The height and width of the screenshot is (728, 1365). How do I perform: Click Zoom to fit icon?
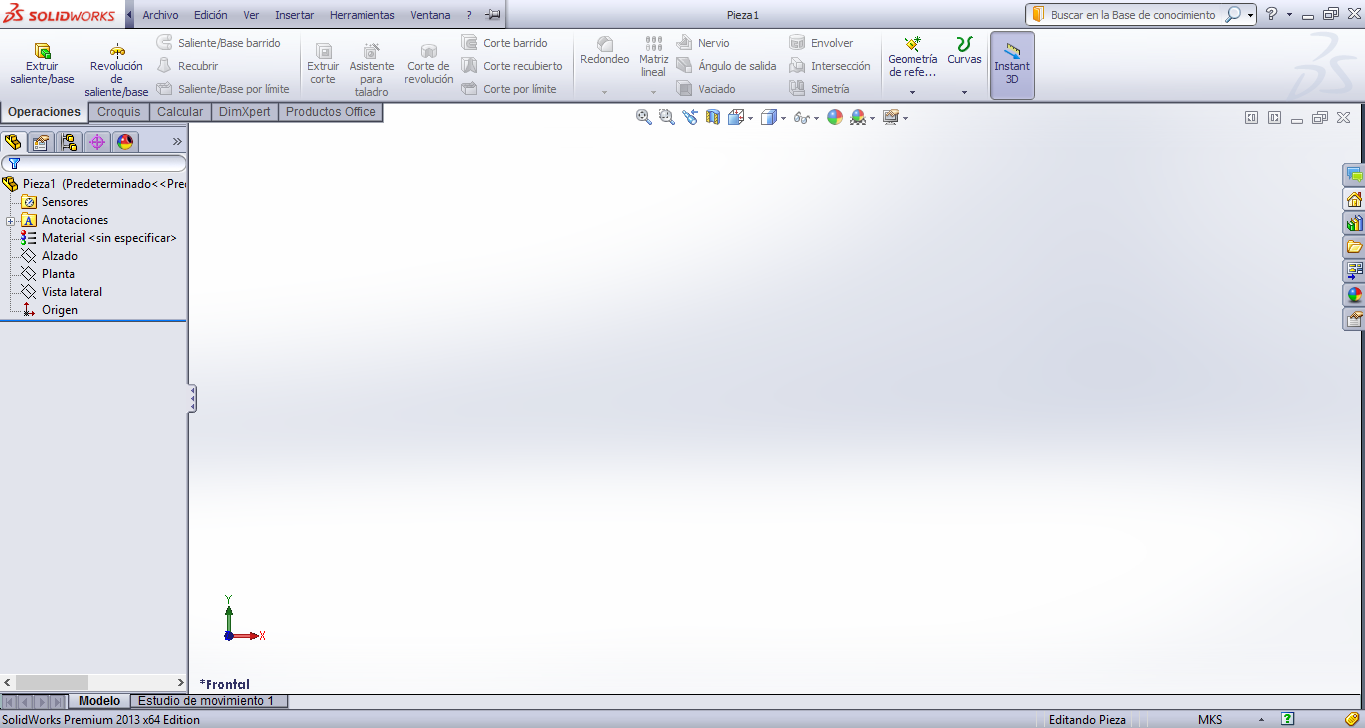pos(644,117)
